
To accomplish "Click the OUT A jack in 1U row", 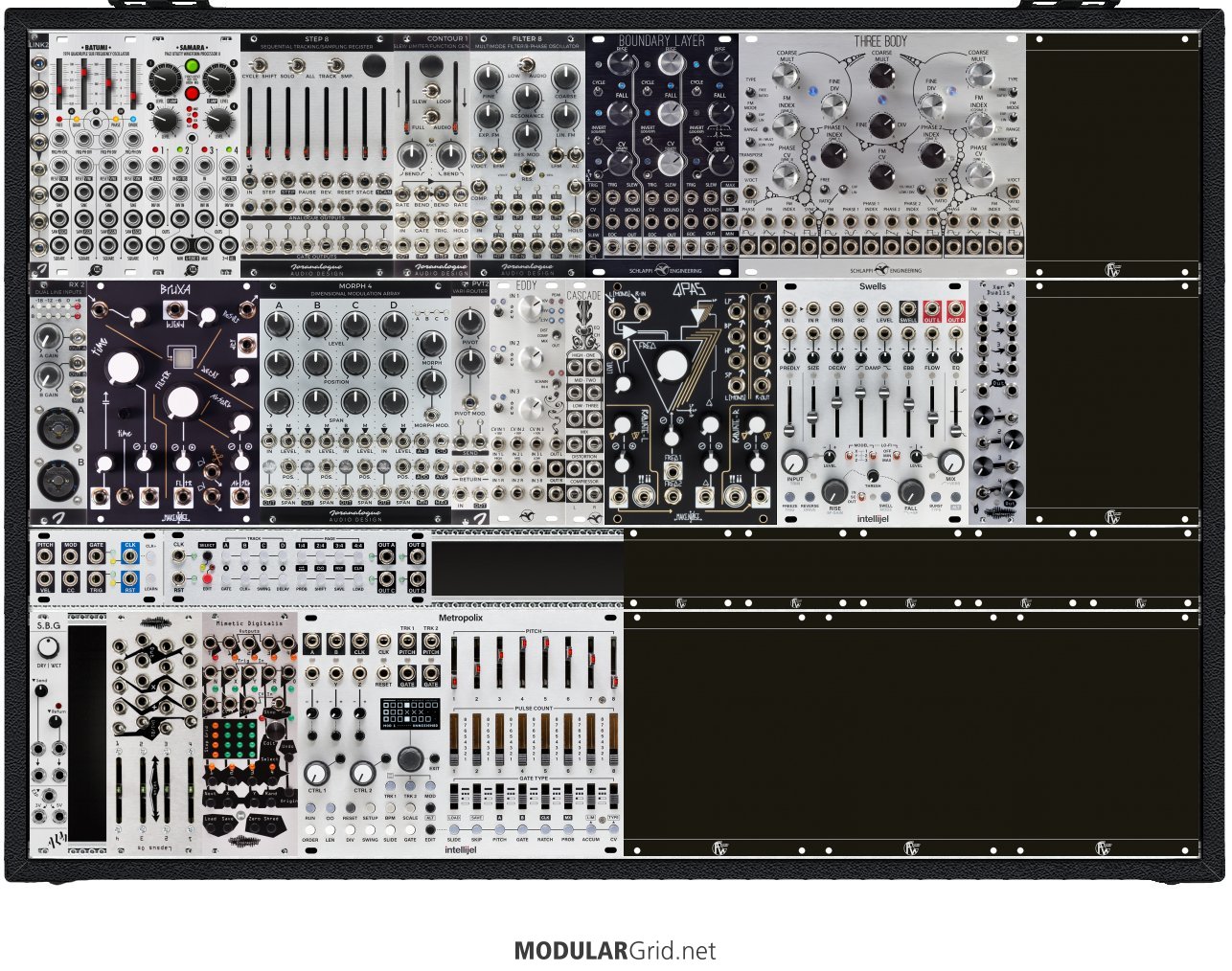I will pos(386,555).
